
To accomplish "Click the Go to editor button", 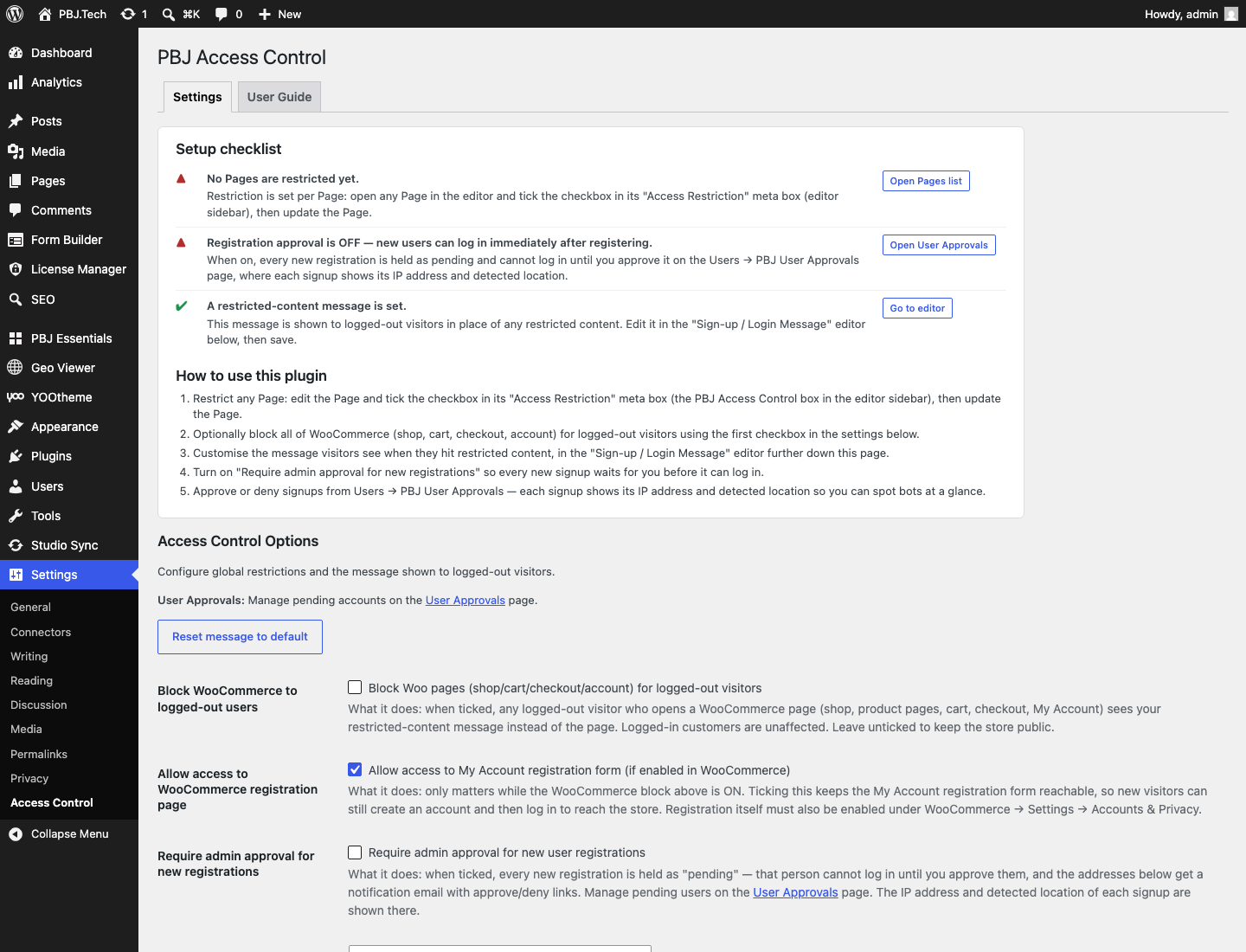I will pyautogui.click(x=917, y=308).
